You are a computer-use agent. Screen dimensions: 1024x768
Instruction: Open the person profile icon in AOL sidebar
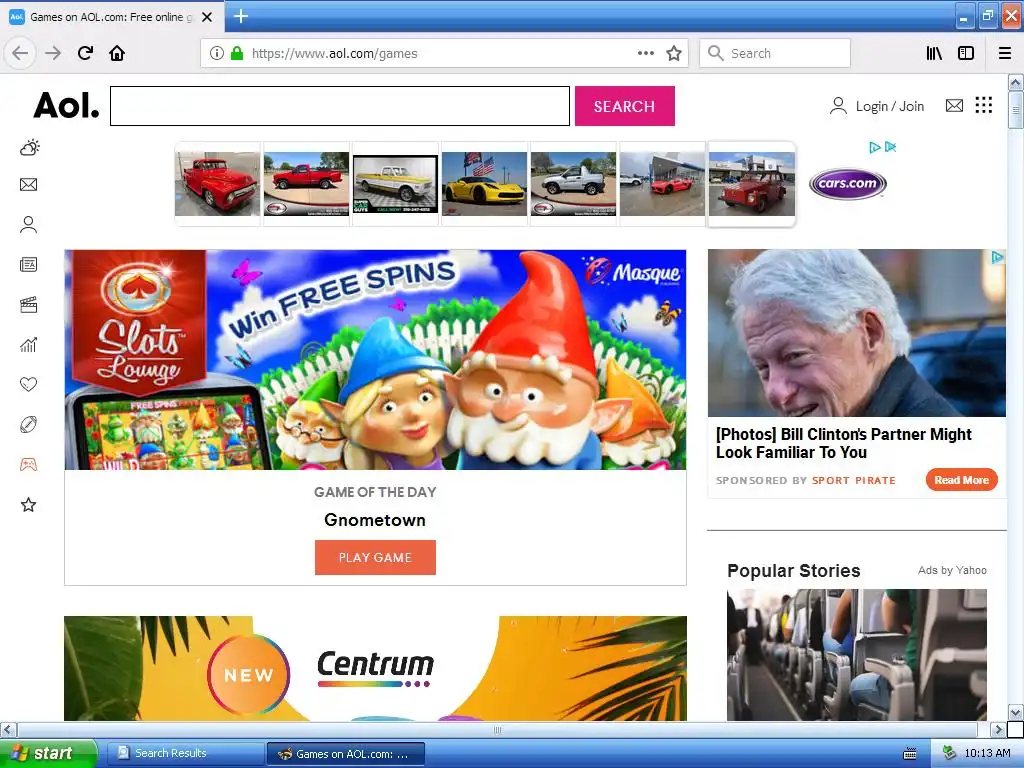tap(28, 225)
